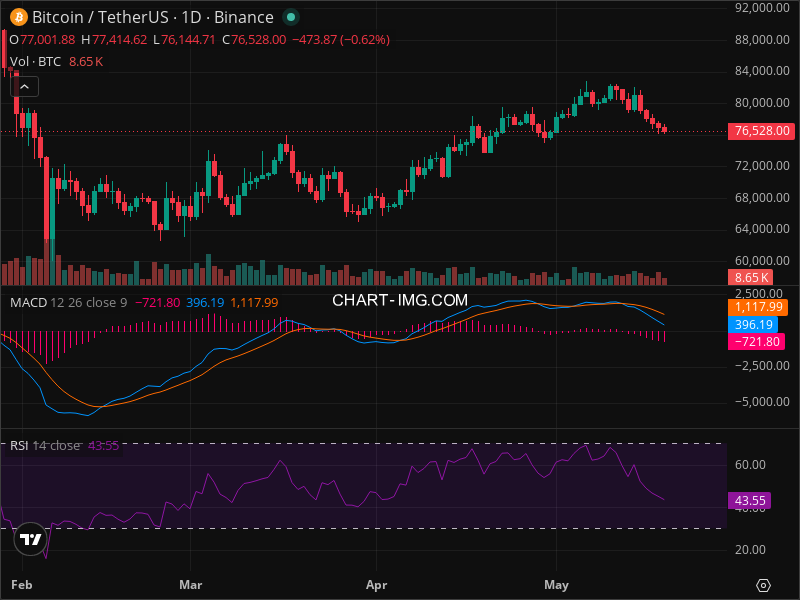Select the RSI 14 close indicator label
This screenshot has width=800, height=600.
(x=45, y=445)
